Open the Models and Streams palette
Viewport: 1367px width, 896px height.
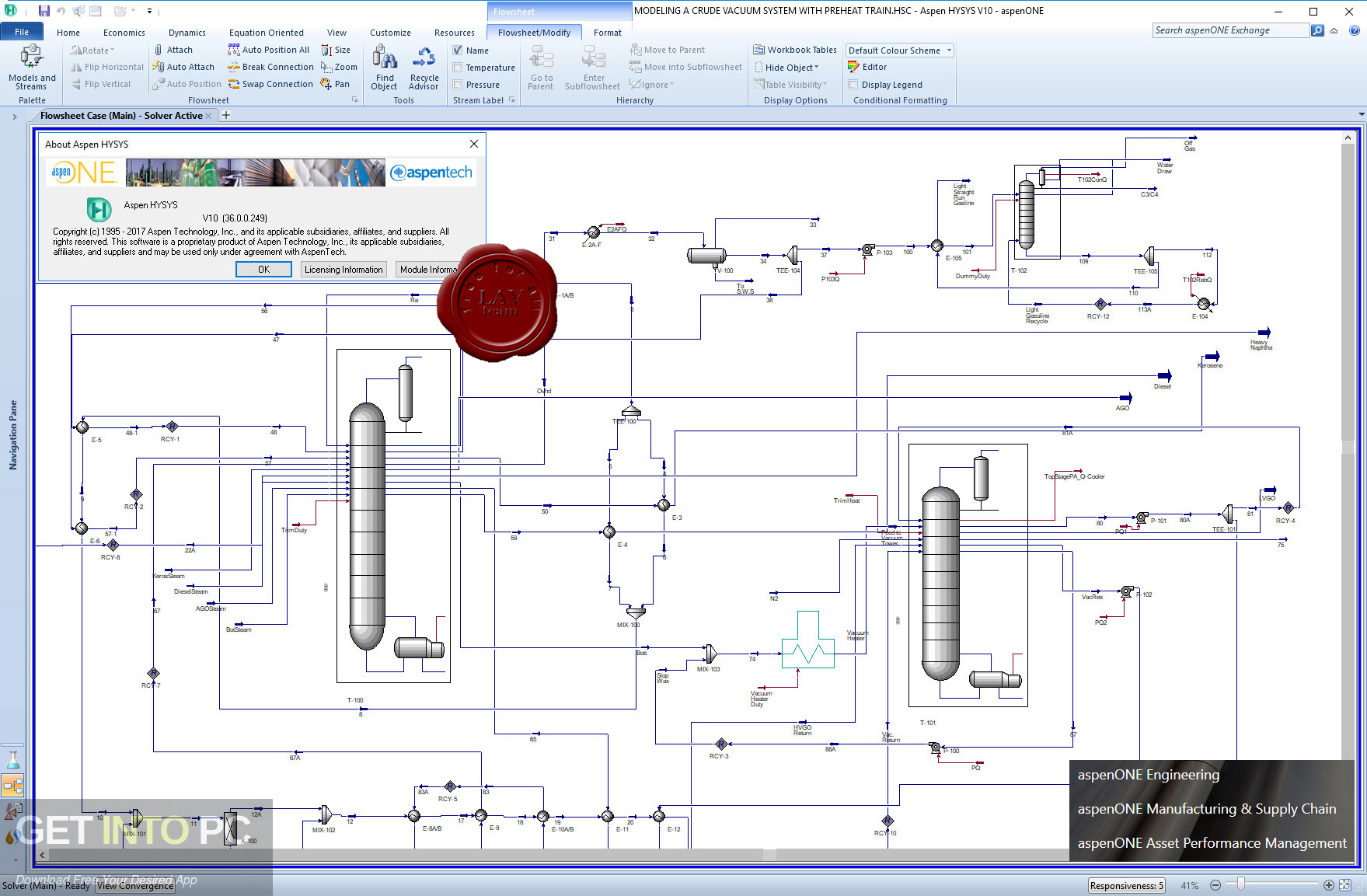(32, 68)
